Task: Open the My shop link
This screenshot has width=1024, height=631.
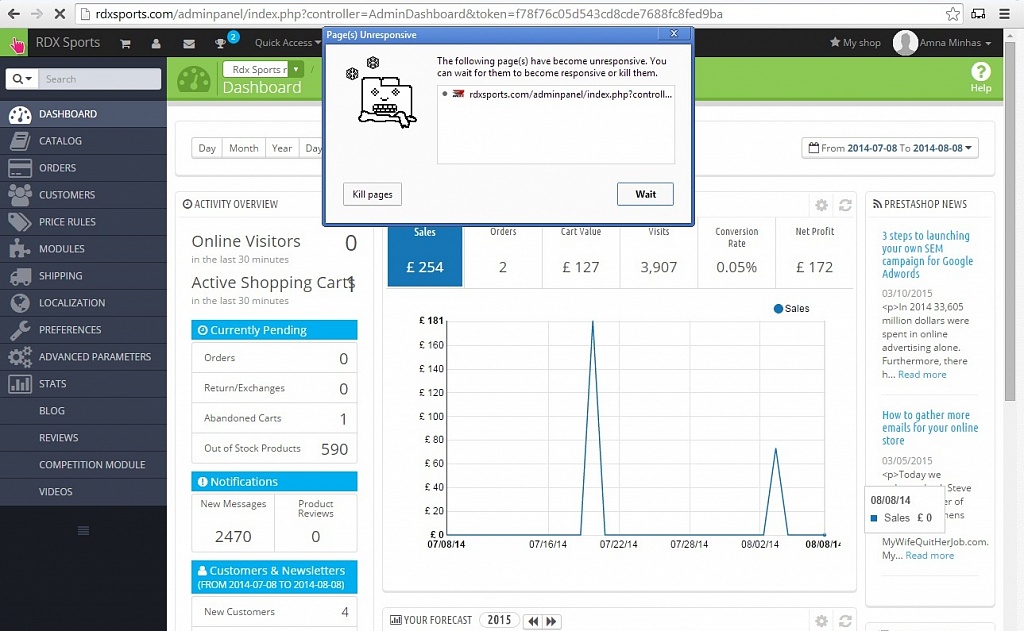Action: point(855,42)
